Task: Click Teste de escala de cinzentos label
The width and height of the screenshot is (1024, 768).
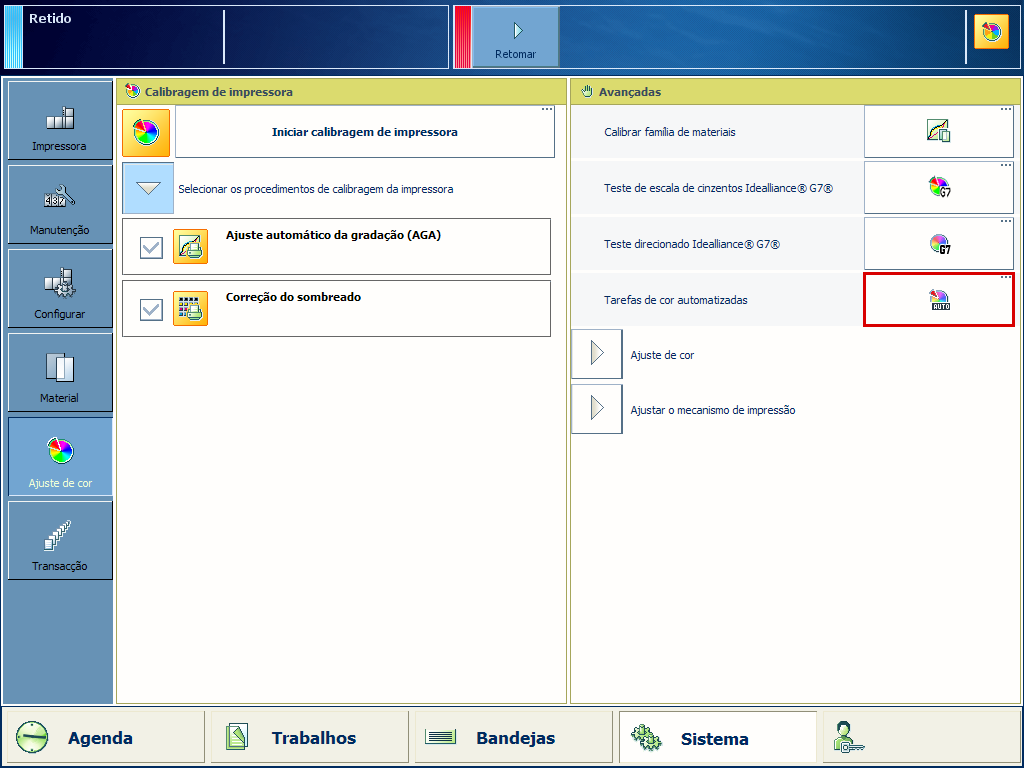Action: [x=718, y=188]
